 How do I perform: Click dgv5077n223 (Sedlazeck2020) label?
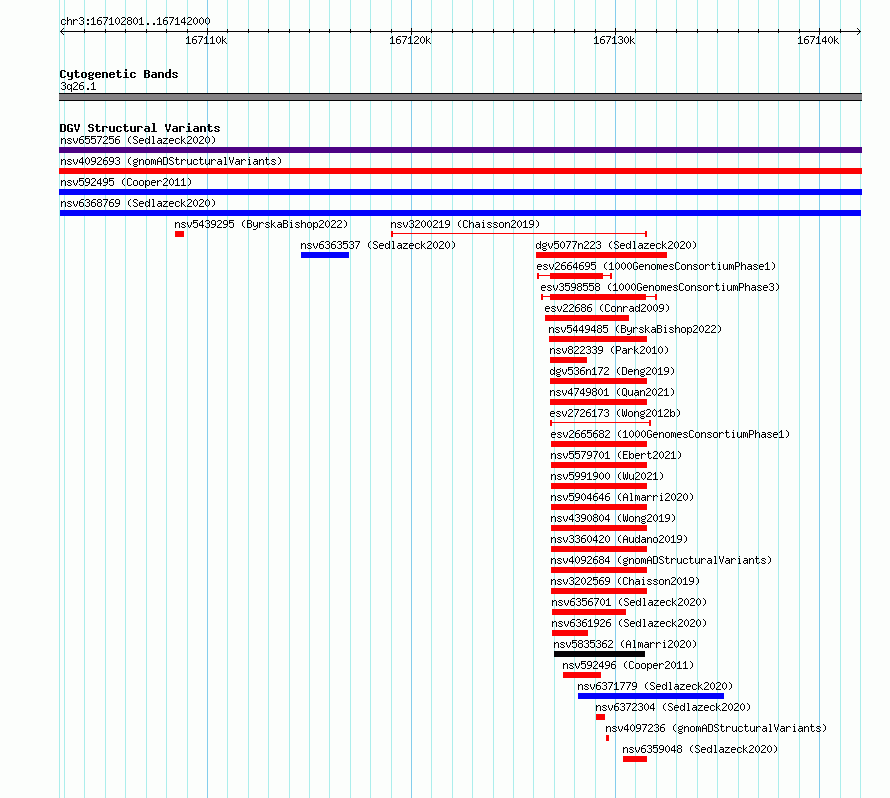[616, 245]
